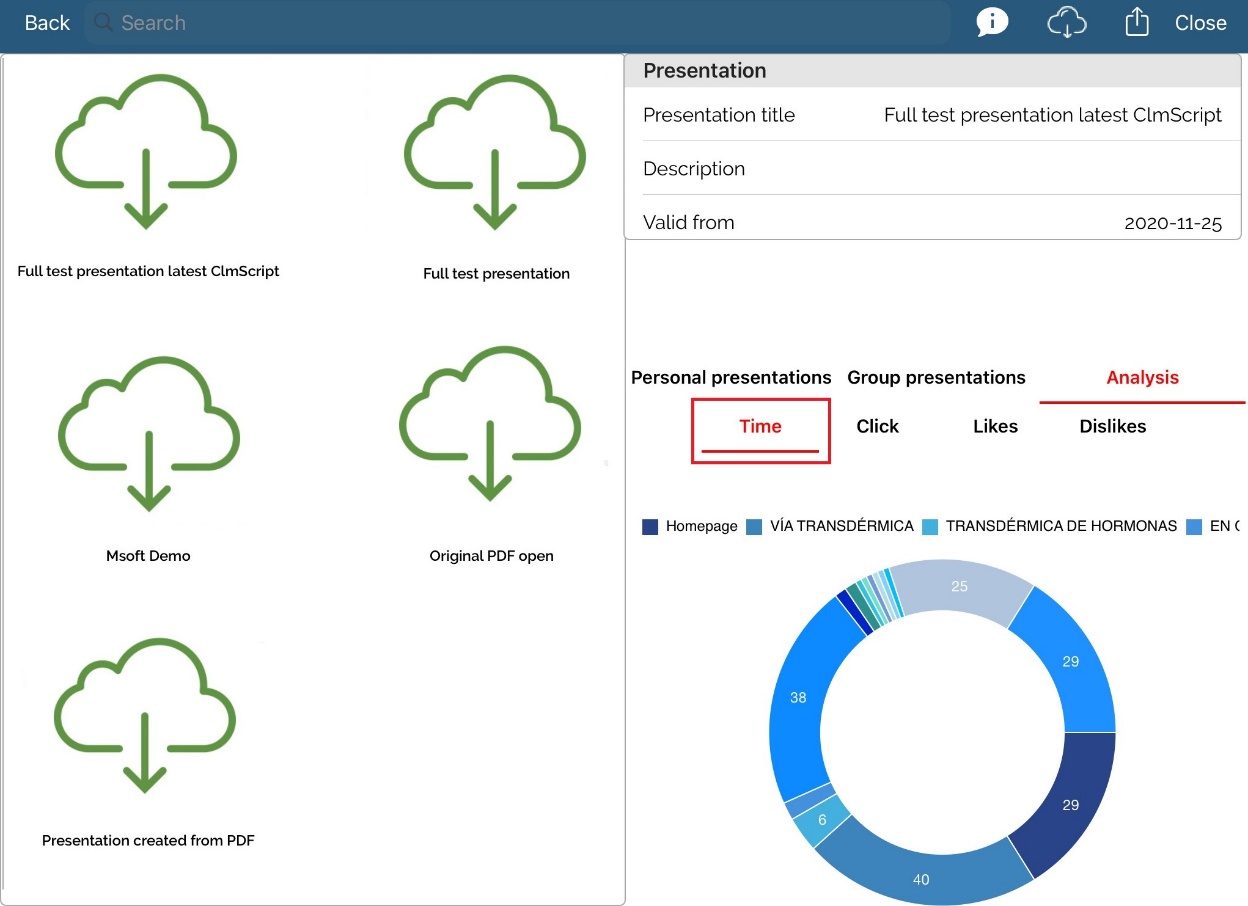
Task: Download the Full test presentation cloud icon
Action: tap(495, 150)
